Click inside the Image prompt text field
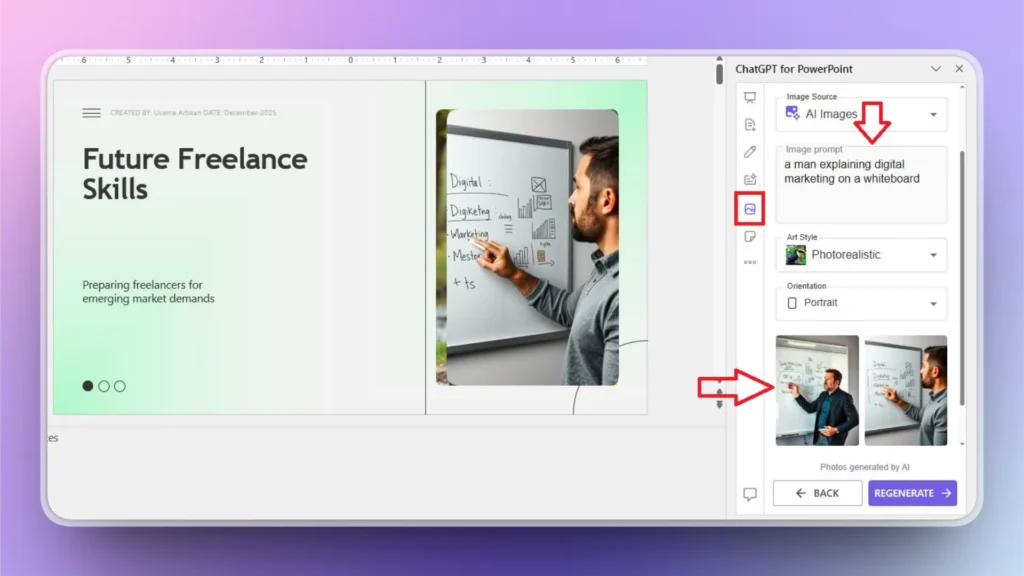 [x=860, y=185]
